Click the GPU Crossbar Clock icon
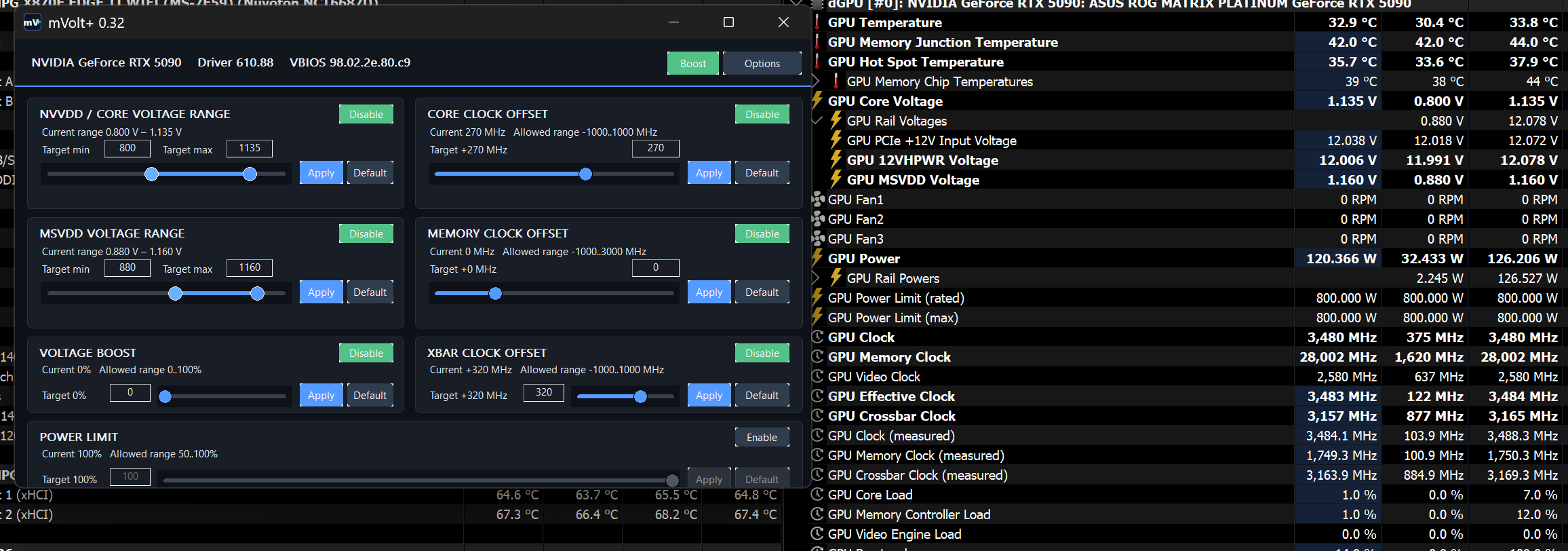Image resolution: width=1568 pixels, height=551 pixels. pyautogui.click(x=818, y=416)
